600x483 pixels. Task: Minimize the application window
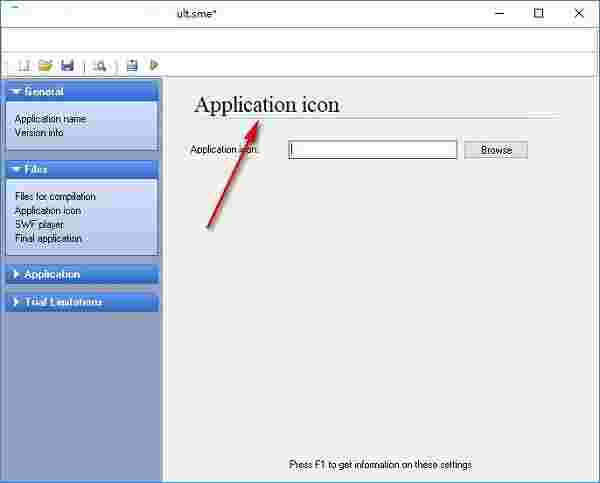tap(499, 13)
